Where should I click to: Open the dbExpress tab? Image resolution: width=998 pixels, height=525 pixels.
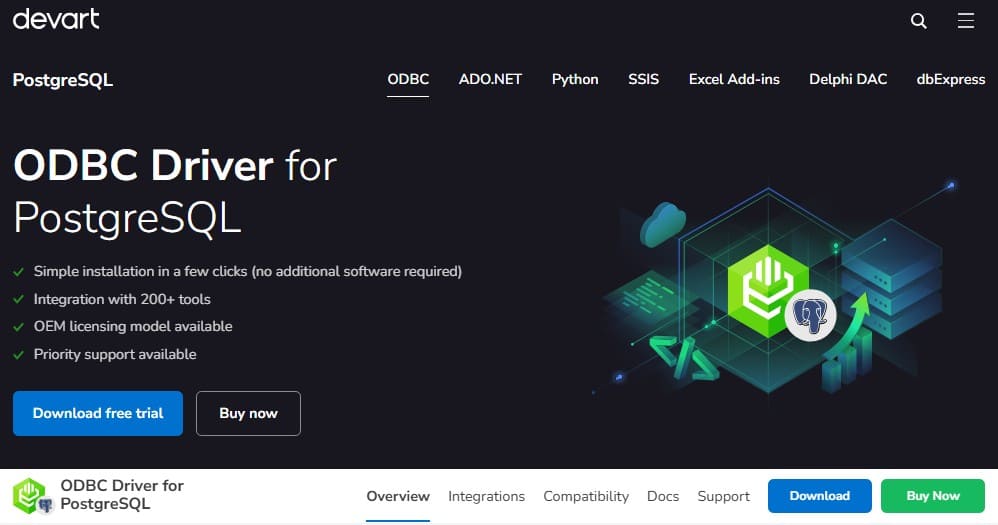951,80
